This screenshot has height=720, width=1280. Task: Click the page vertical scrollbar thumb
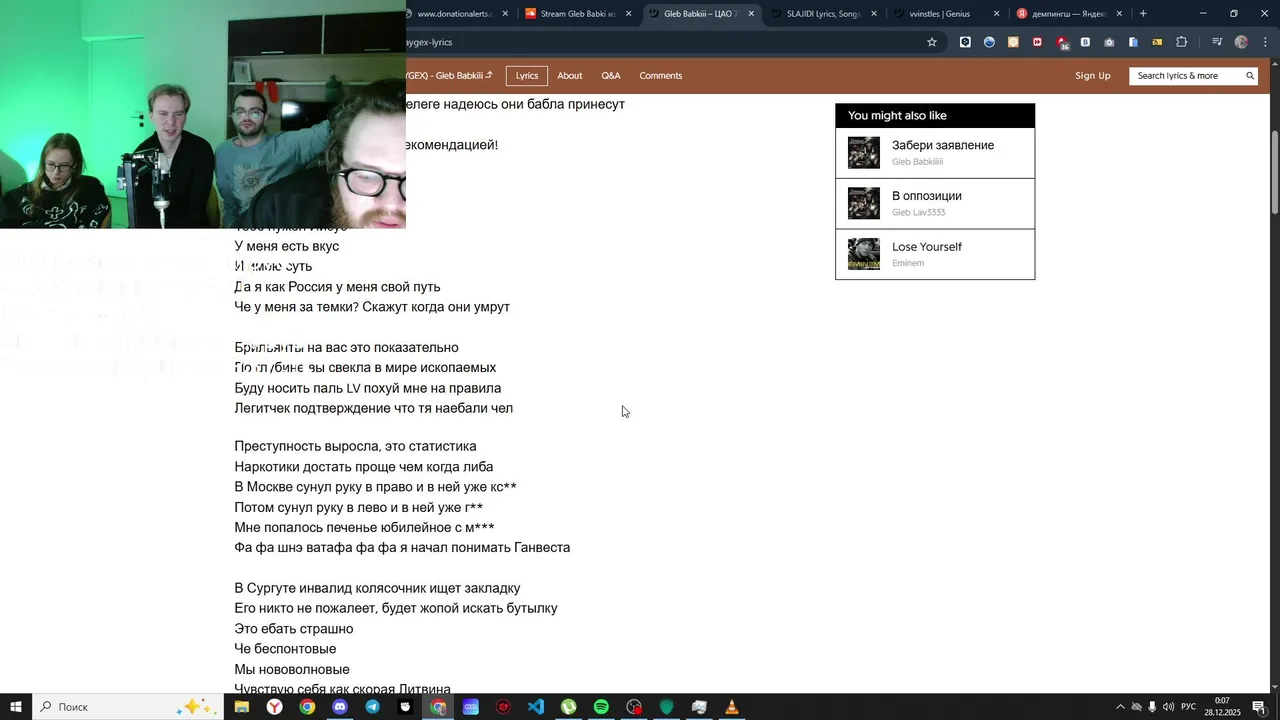tap(1274, 170)
